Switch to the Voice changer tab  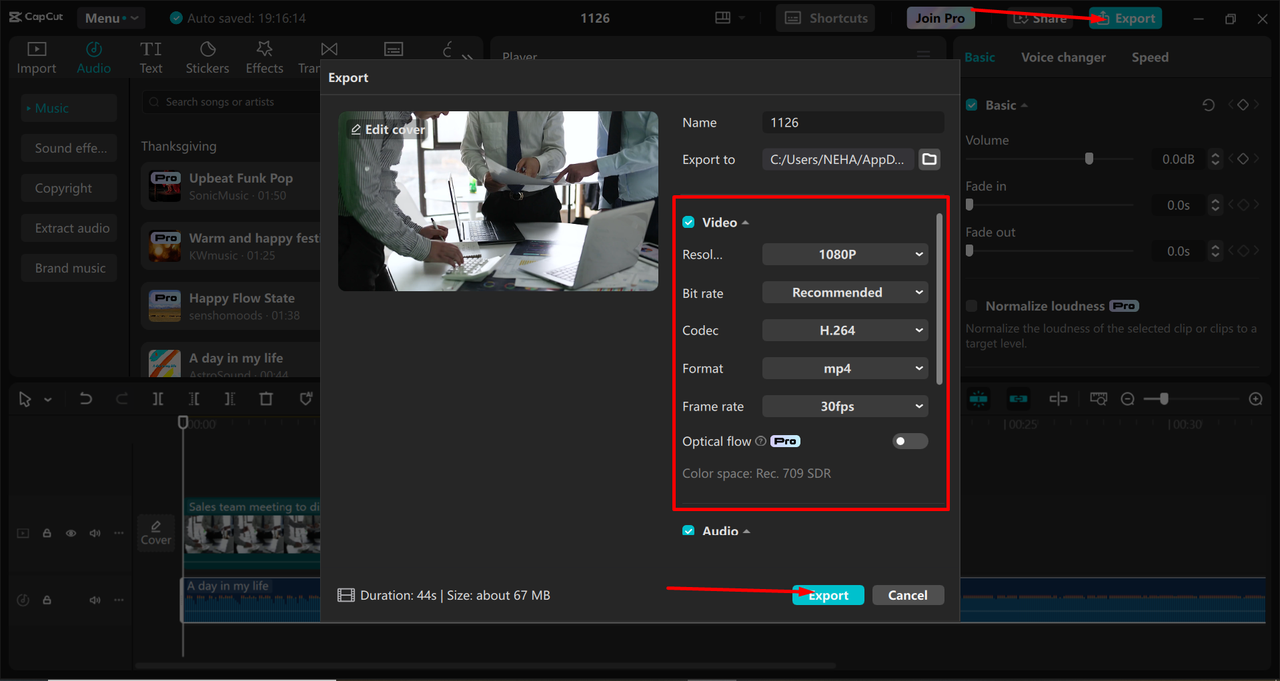pyautogui.click(x=1063, y=57)
